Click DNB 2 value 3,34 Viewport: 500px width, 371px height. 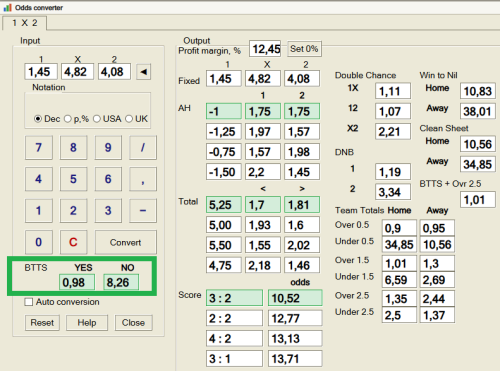393,192
